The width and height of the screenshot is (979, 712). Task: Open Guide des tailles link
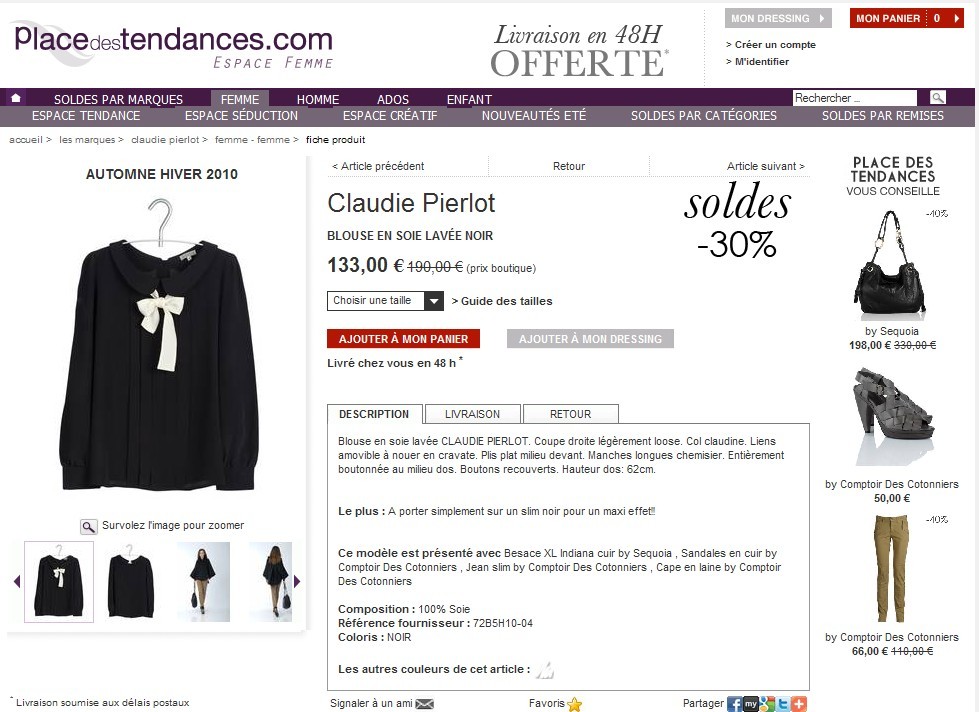[502, 301]
